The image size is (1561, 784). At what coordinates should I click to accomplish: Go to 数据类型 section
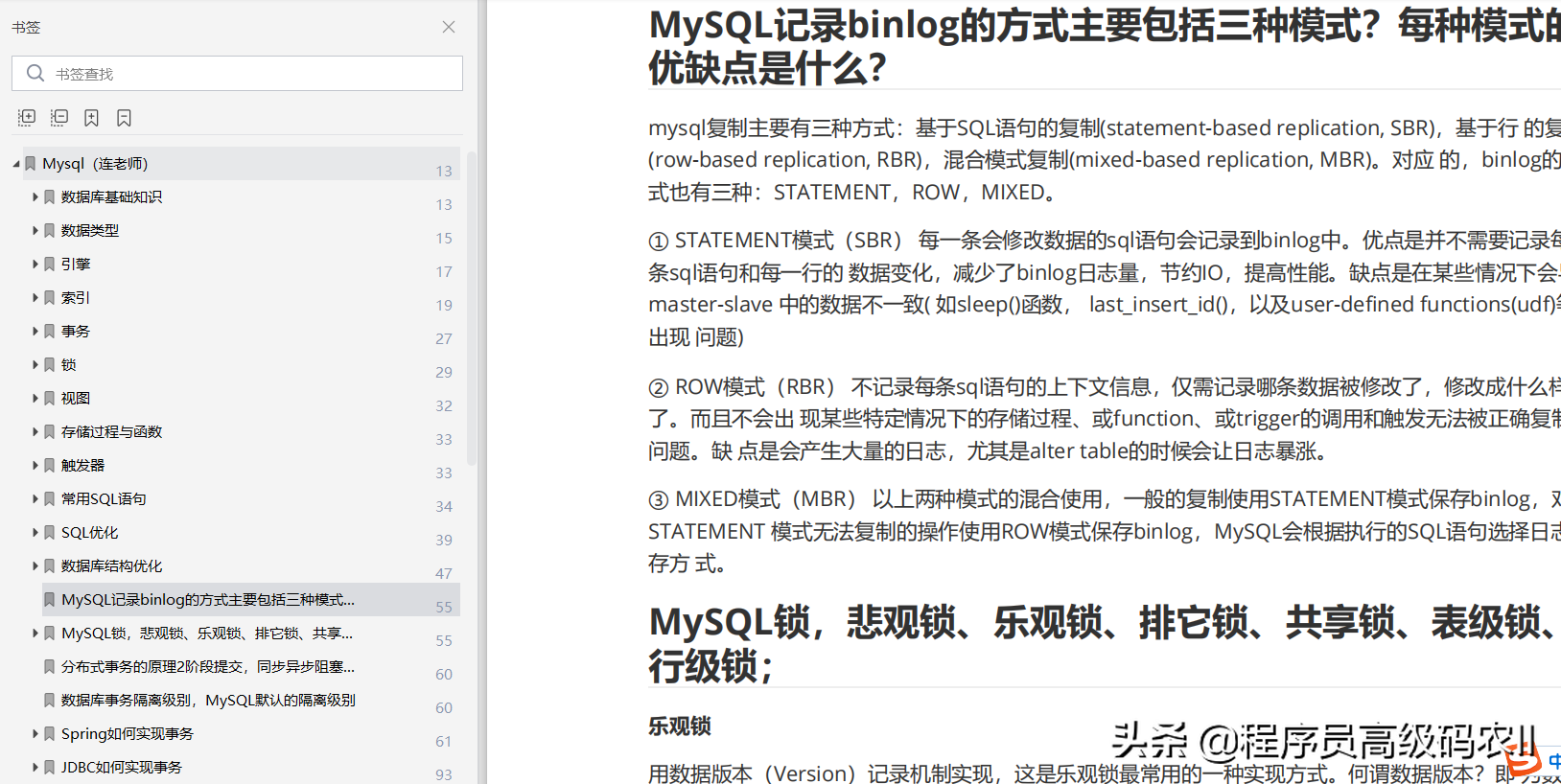90,230
